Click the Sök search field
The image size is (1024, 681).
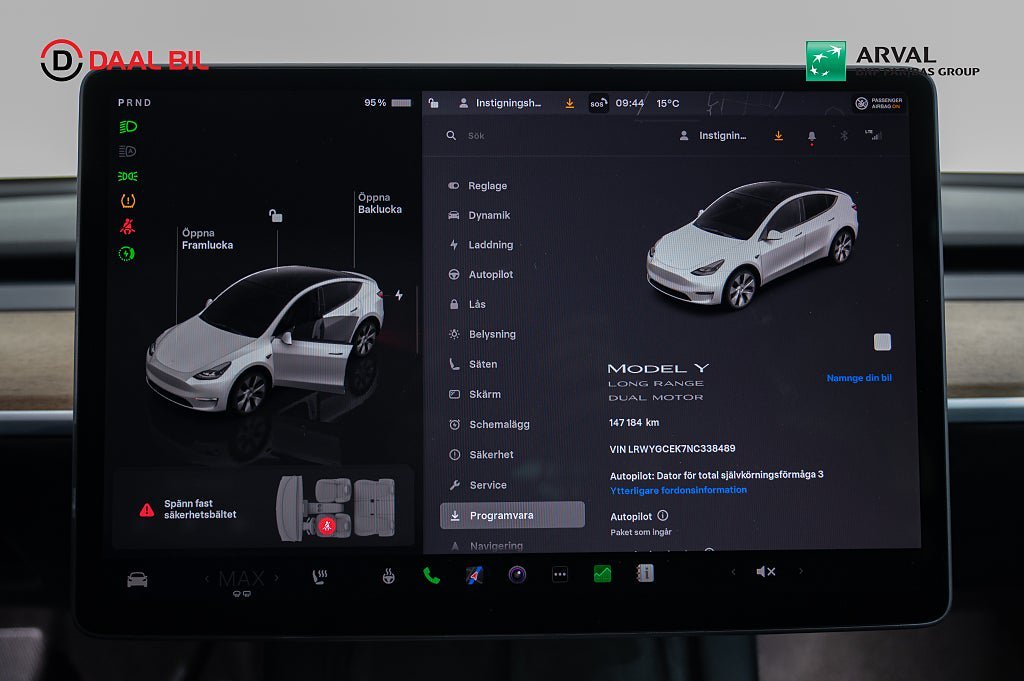(520, 136)
